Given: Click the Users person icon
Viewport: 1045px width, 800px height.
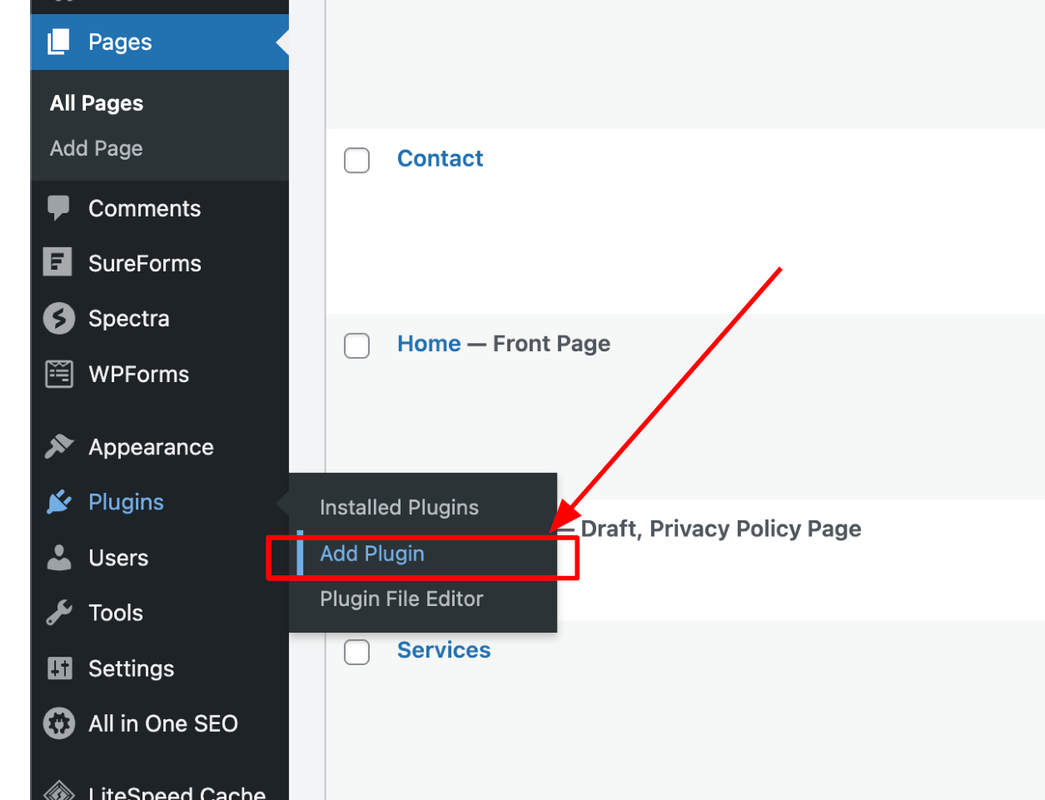Looking at the screenshot, I should coord(59,558).
